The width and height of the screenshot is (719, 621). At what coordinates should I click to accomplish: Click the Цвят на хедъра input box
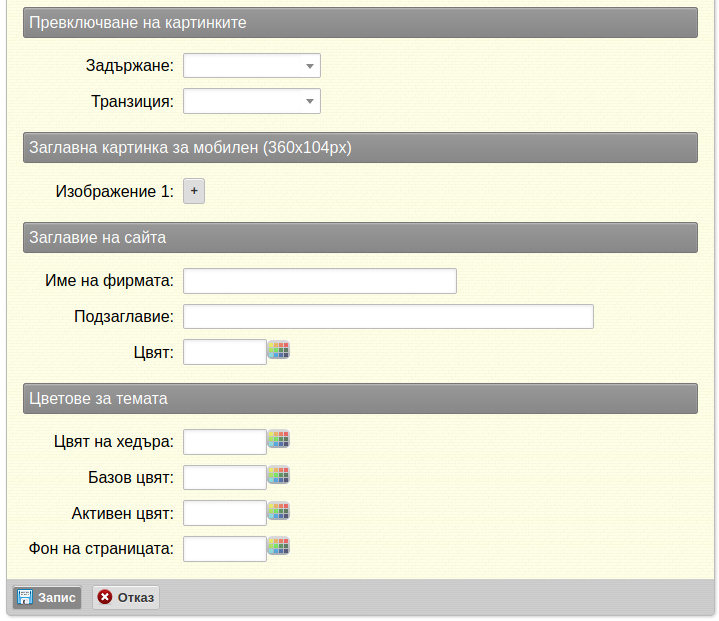click(x=225, y=442)
